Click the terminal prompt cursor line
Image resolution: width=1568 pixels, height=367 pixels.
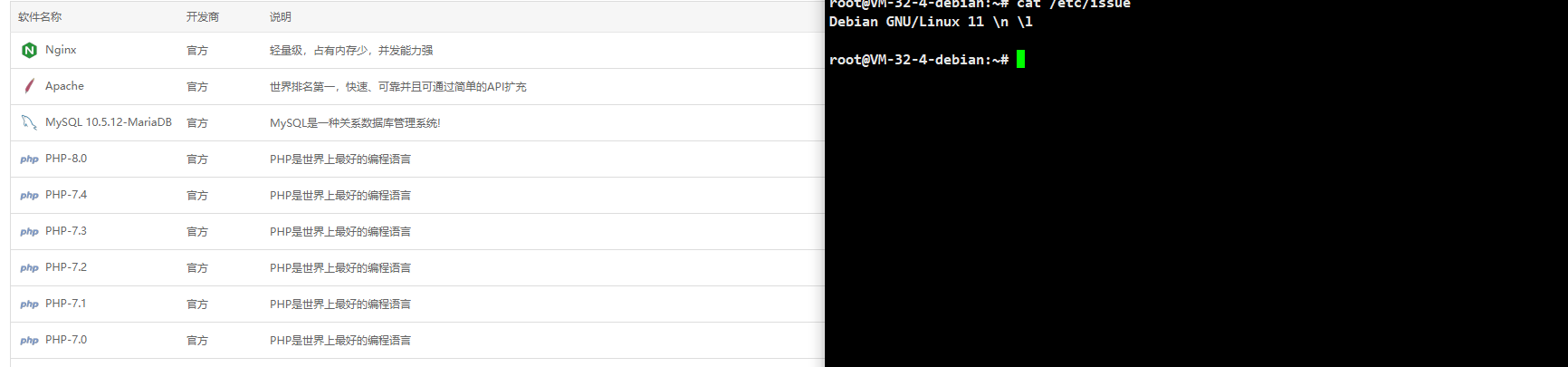pyautogui.click(x=927, y=60)
